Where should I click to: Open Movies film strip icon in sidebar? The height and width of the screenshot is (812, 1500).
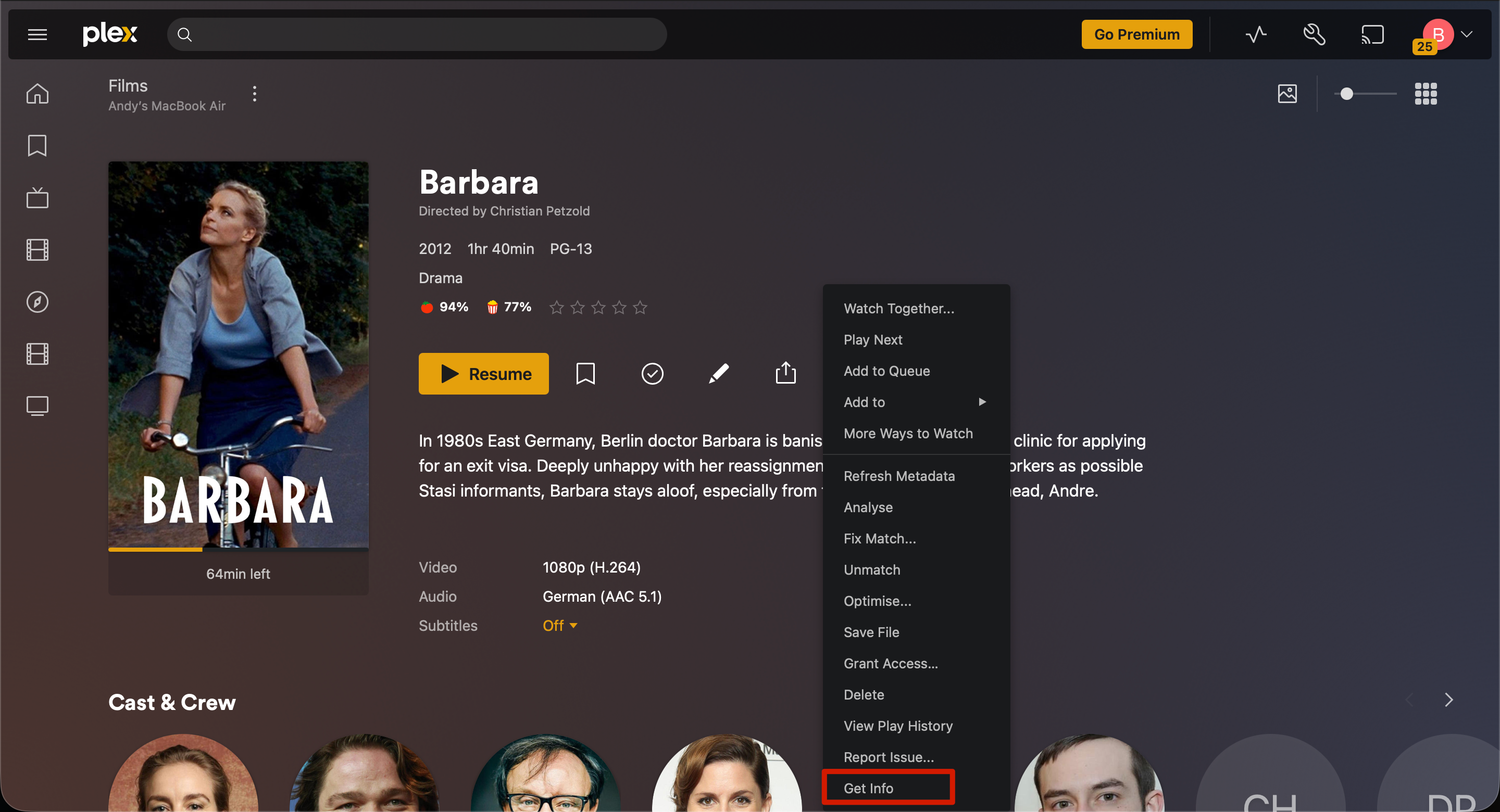tap(37, 250)
